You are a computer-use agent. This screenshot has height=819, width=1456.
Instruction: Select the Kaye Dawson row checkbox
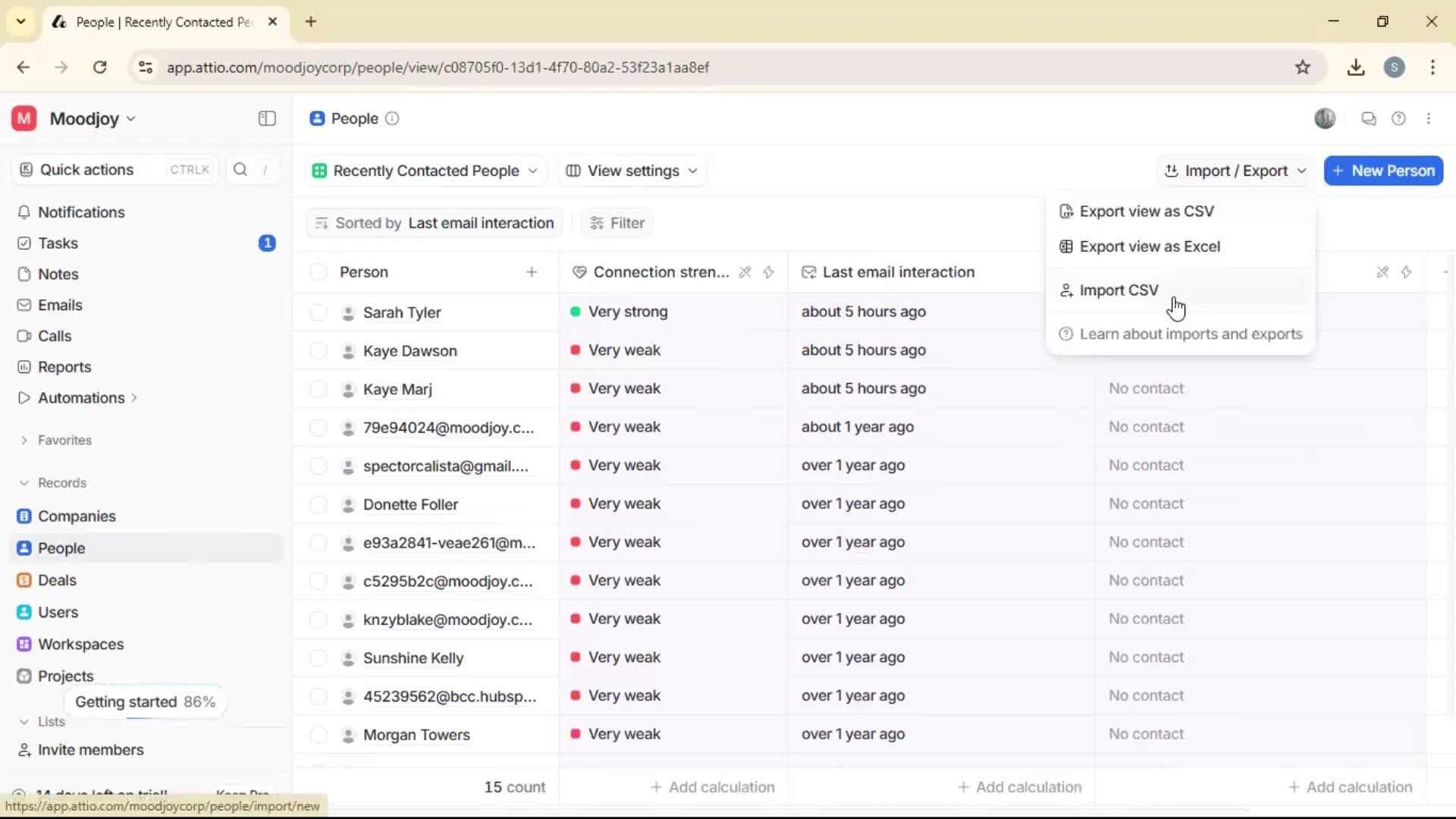(318, 351)
